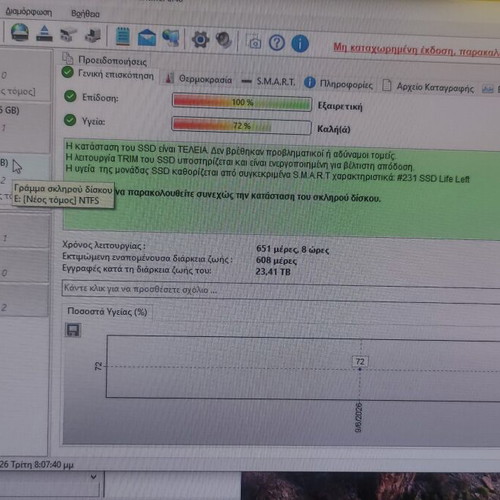This screenshot has width=500, height=500.
Task: Open the Βοήθεια menu
Action: (x=85, y=14)
